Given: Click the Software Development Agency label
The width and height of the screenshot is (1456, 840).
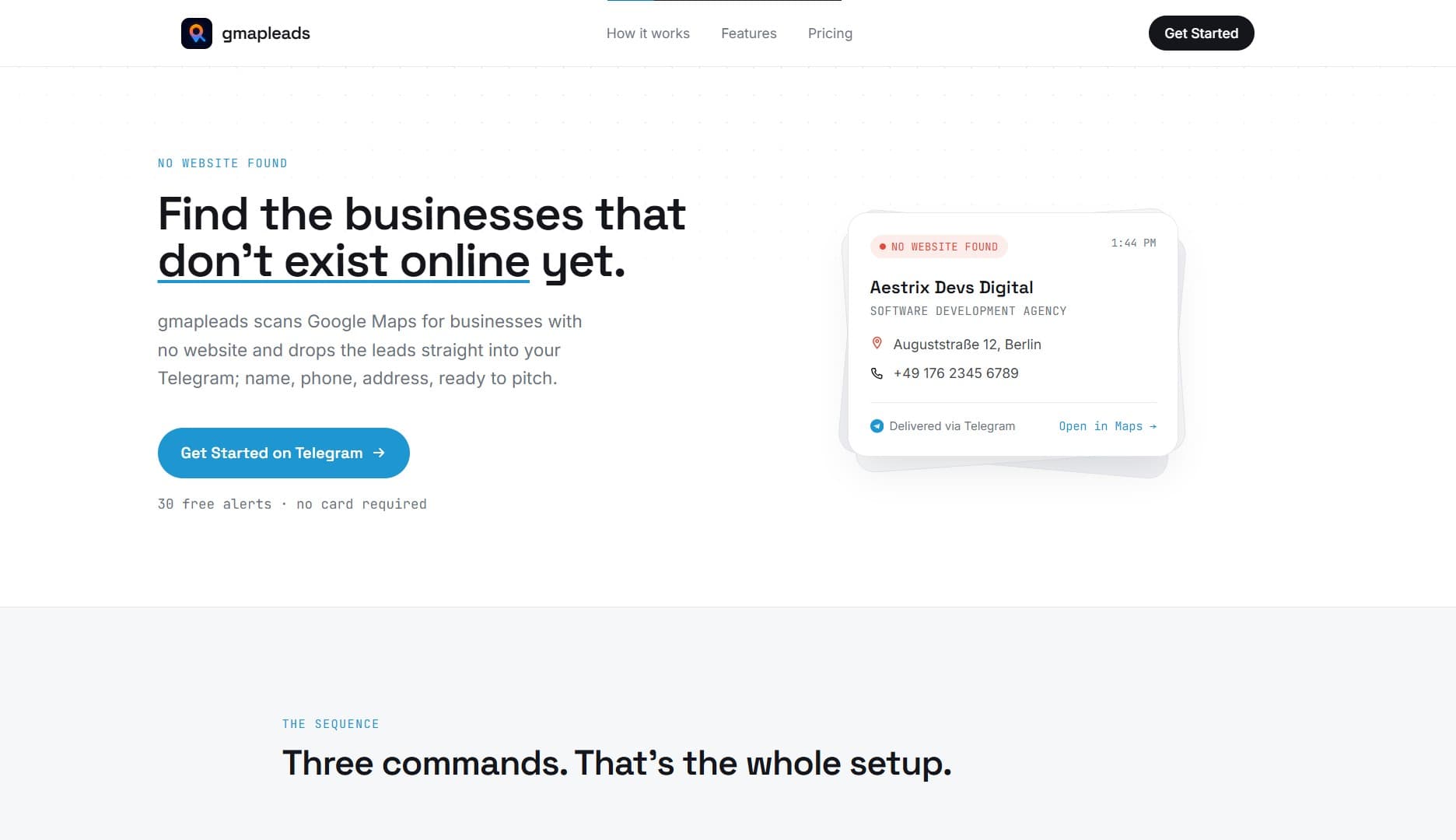Looking at the screenshot, I should [968, 311].
